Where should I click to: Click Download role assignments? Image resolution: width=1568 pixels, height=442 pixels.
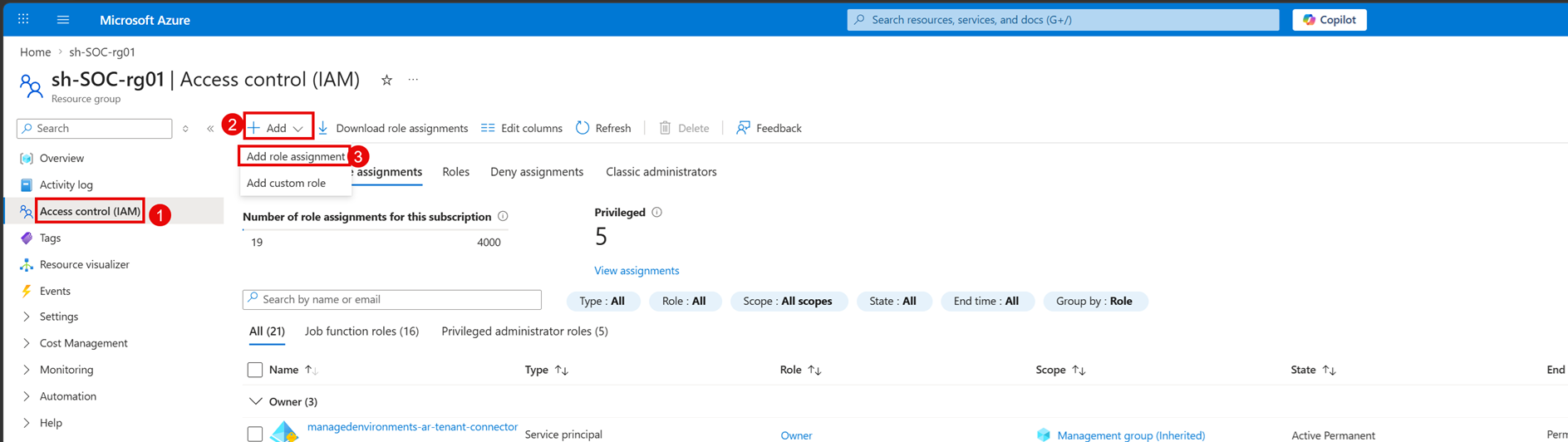point(393,128)
